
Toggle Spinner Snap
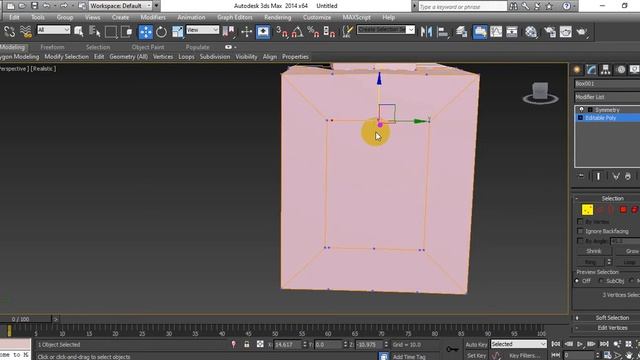click(329, 32)
